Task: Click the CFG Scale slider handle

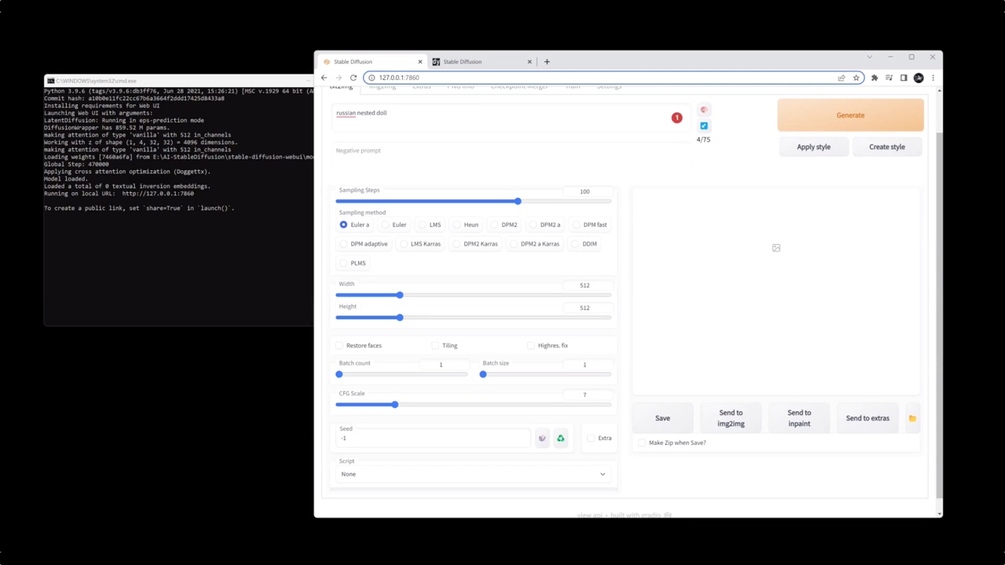Action: (x=395, y=405)
